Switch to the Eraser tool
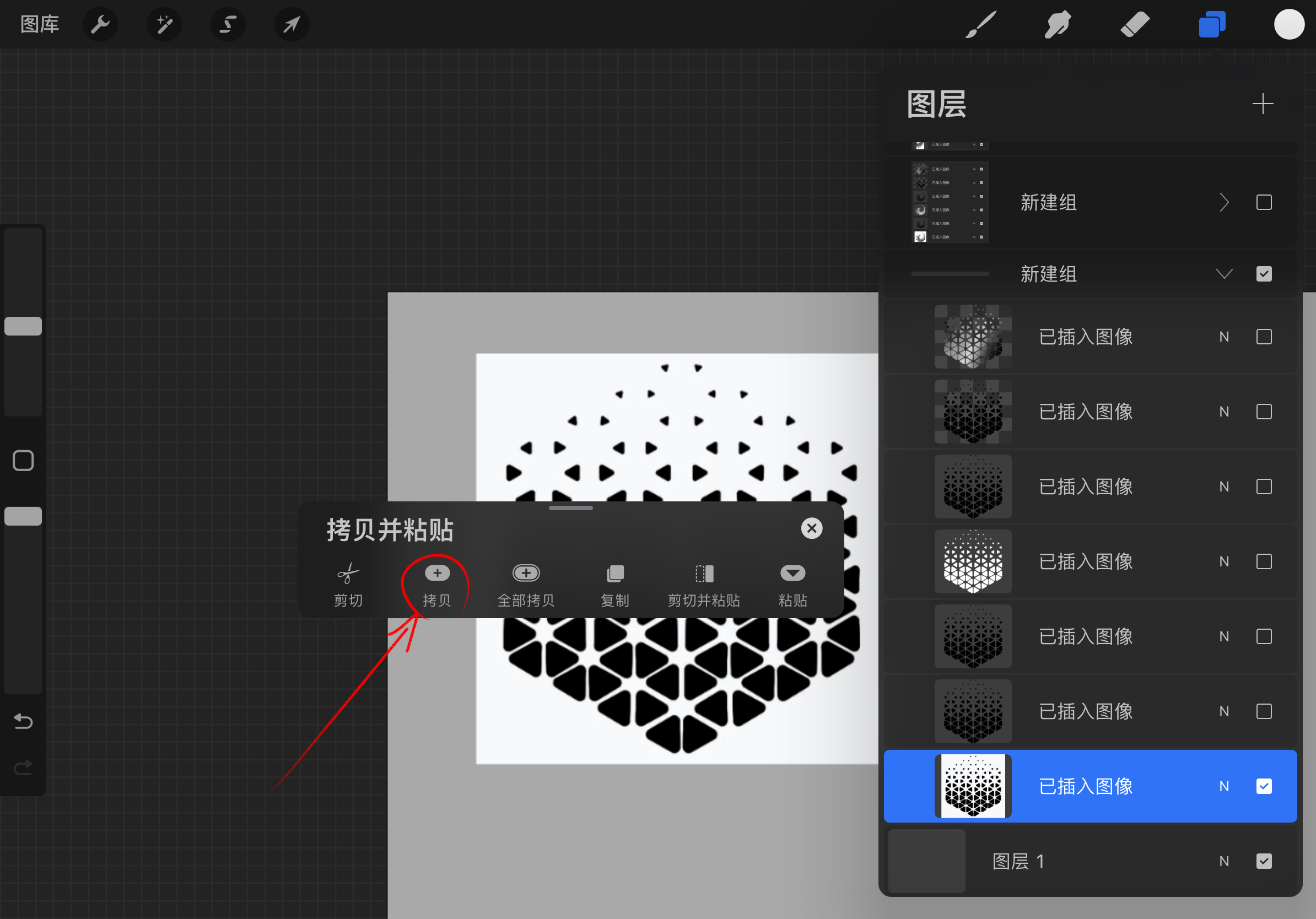Viewport: 1316px width, 919px height. point(1134,24)
